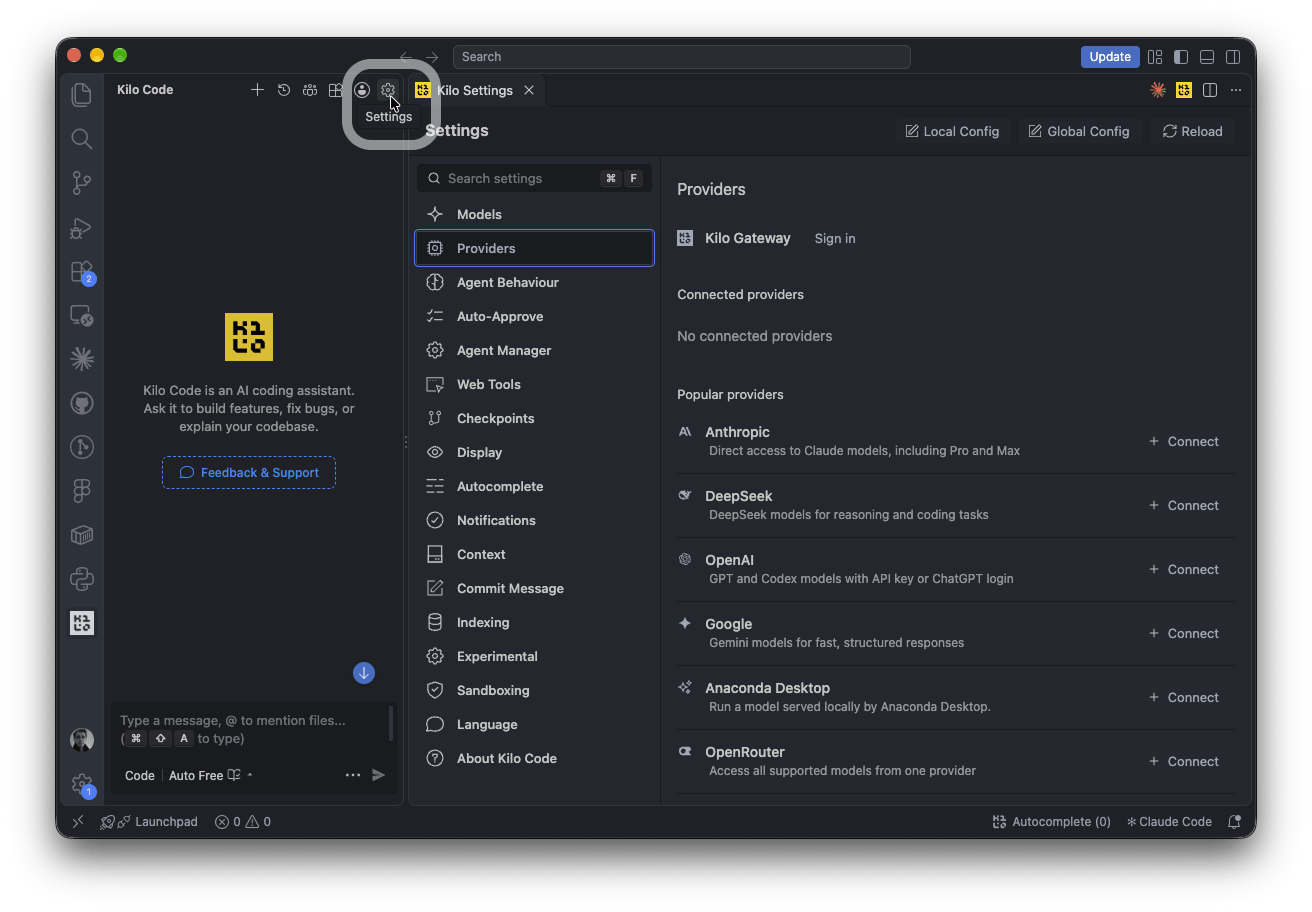Reload the settings
The width and height of the screenshot is (1312, 912).
point(1192,131)
